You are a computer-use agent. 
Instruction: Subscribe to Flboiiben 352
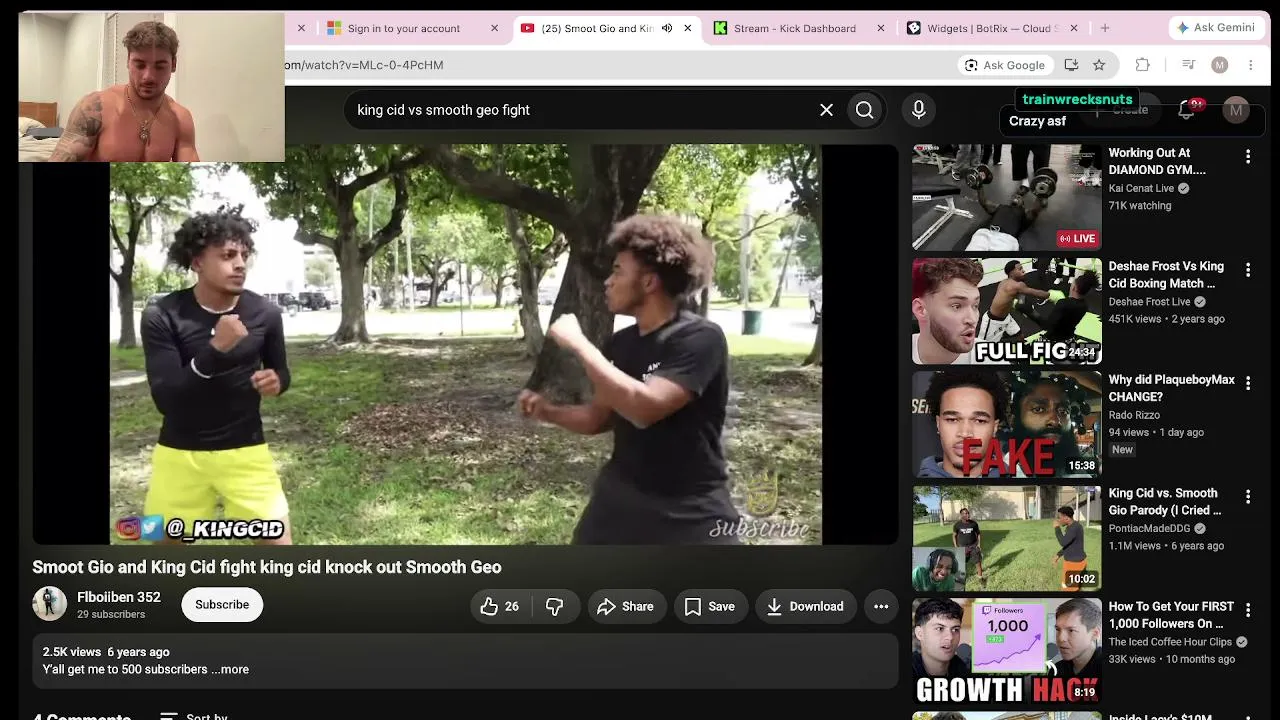[x=222, y=605]
